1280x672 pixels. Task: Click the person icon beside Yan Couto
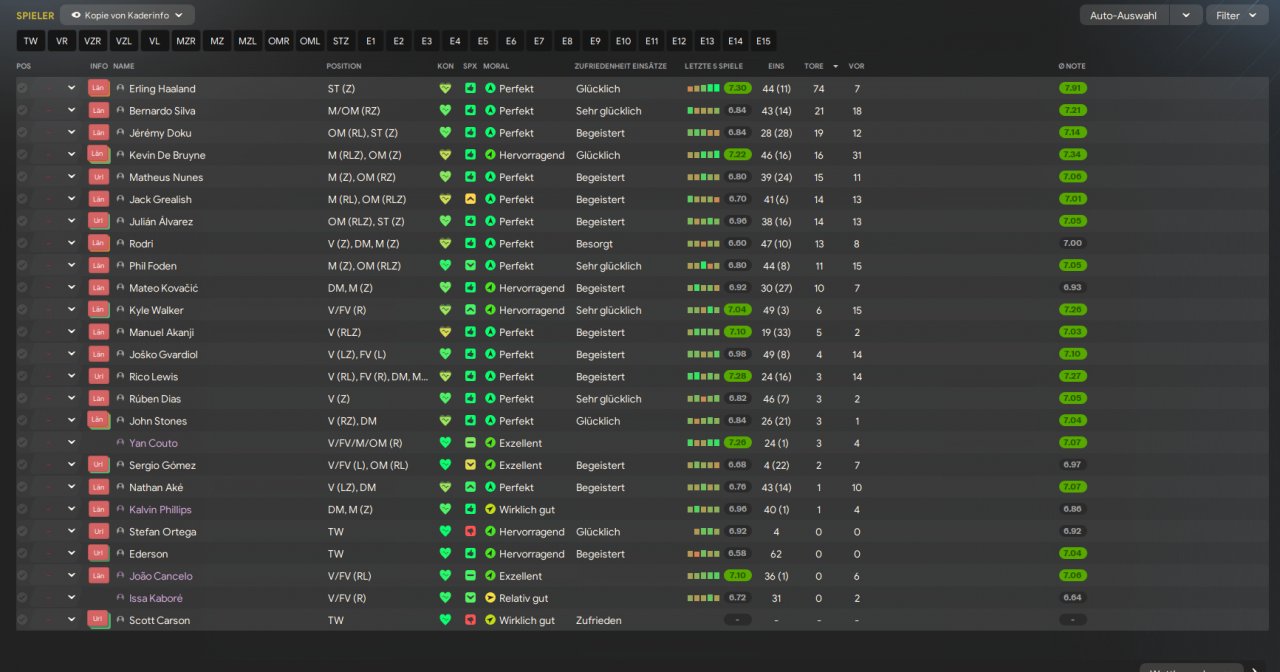coord(121,443)
